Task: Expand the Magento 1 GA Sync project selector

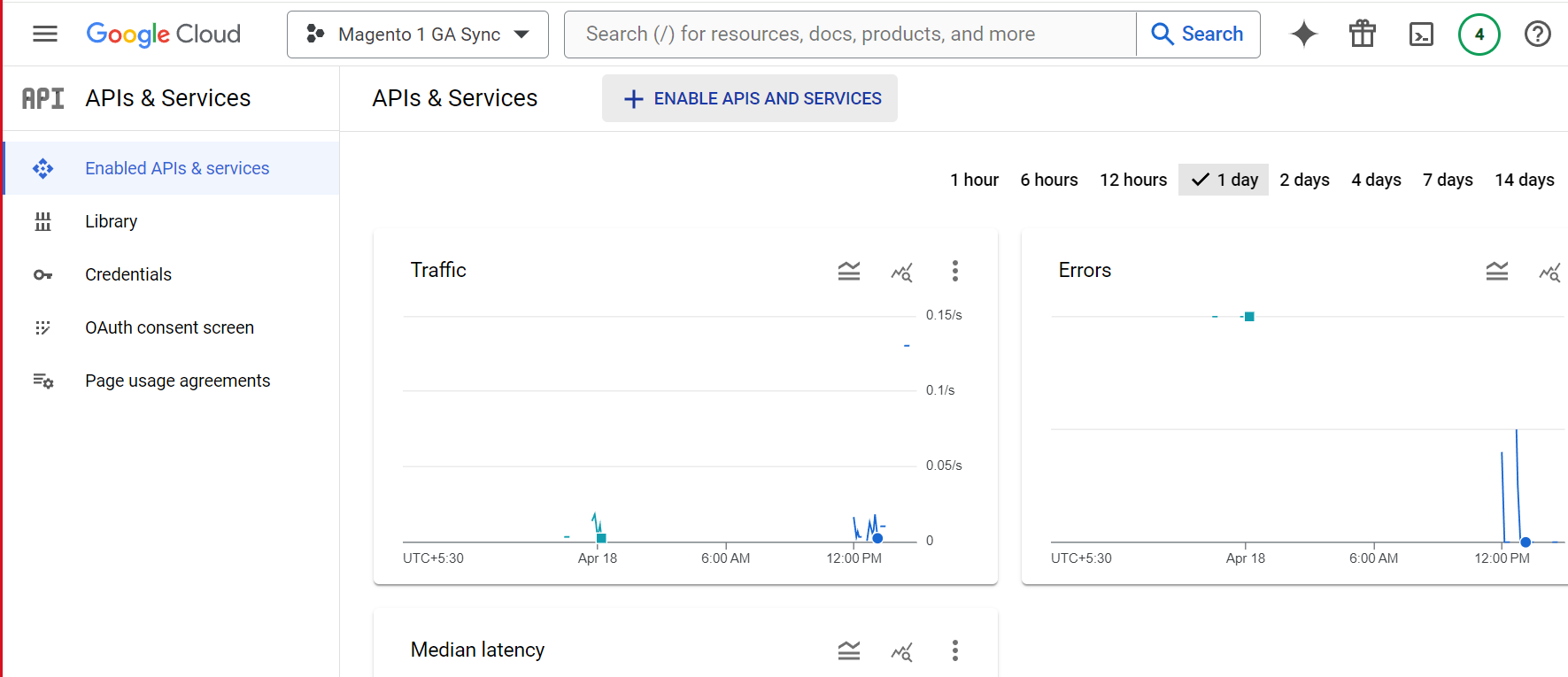Action: [417, 35]
